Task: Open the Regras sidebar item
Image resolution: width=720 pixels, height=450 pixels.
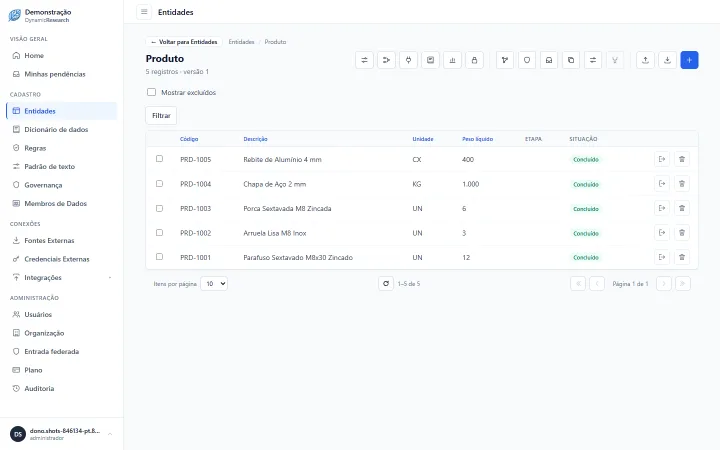Action: (x=61, y=148)
